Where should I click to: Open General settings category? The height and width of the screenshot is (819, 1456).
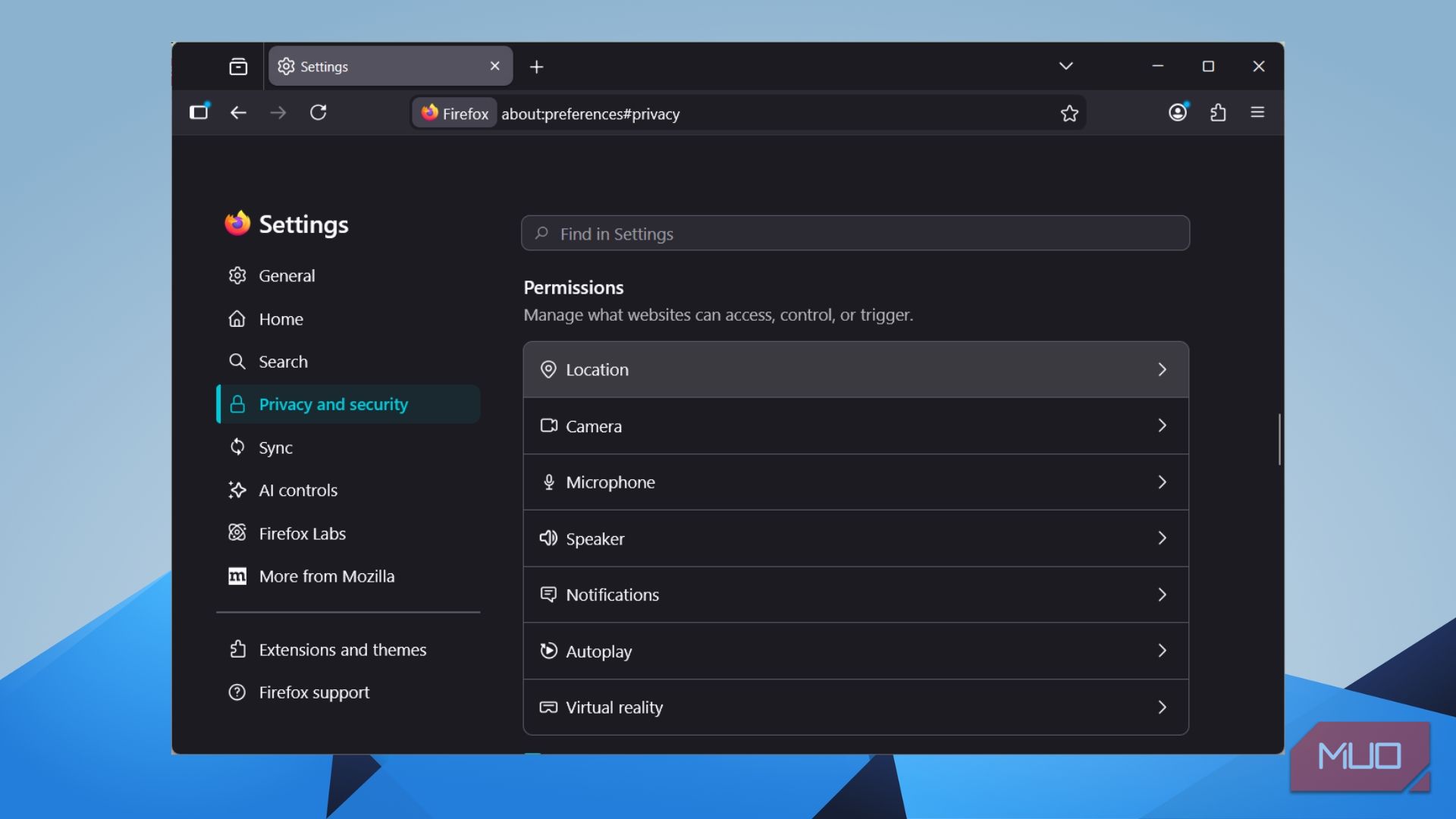click(348, 276)
